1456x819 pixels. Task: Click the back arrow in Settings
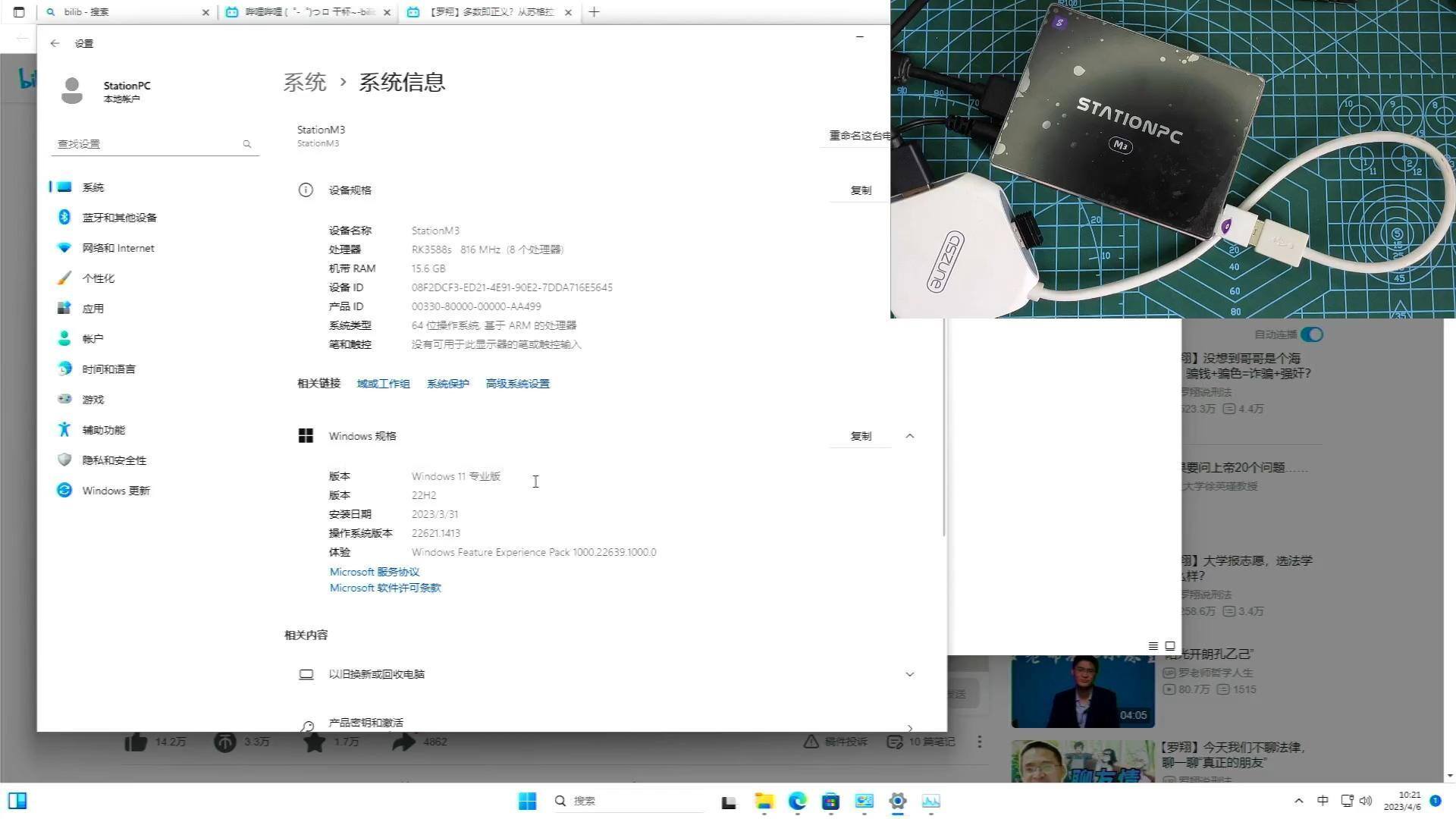coord(55,43)
